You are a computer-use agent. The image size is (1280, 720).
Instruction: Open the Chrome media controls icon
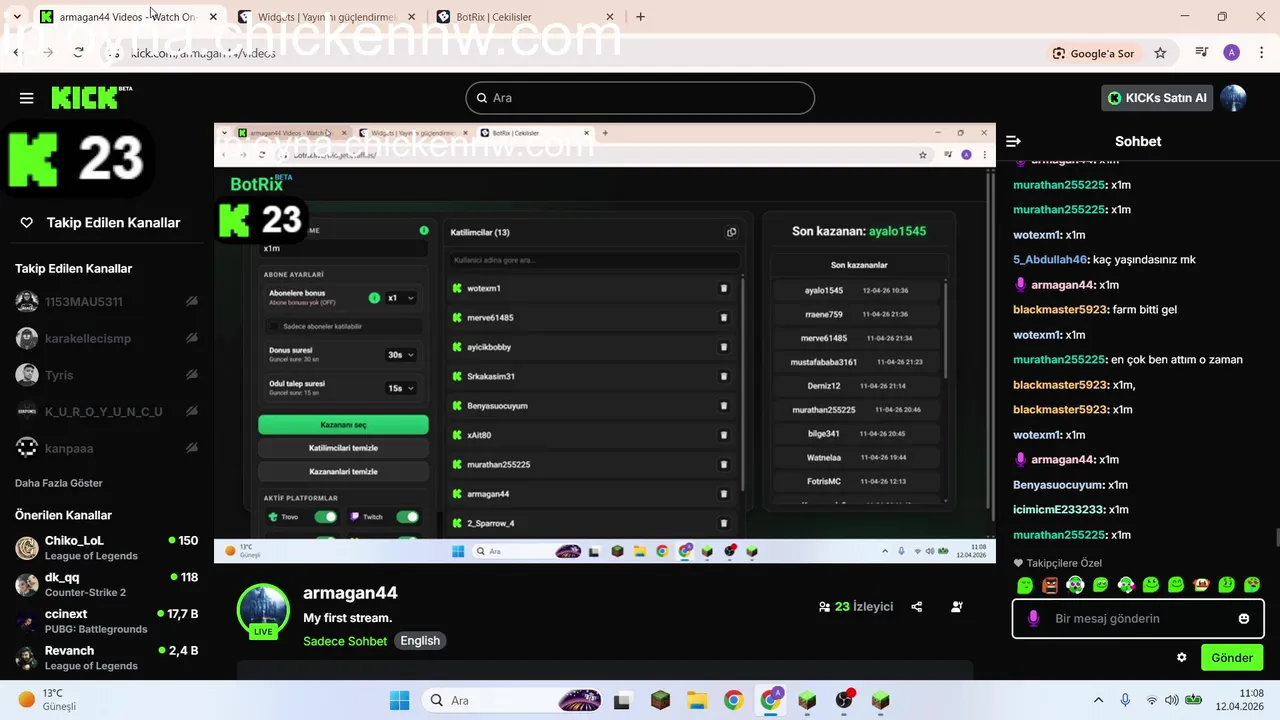tap(1202, 53)
